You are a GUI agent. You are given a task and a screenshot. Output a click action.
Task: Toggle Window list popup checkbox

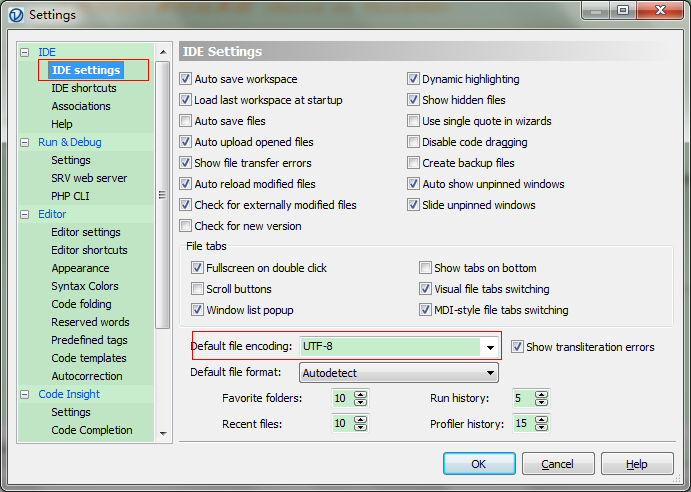point(197,310)
